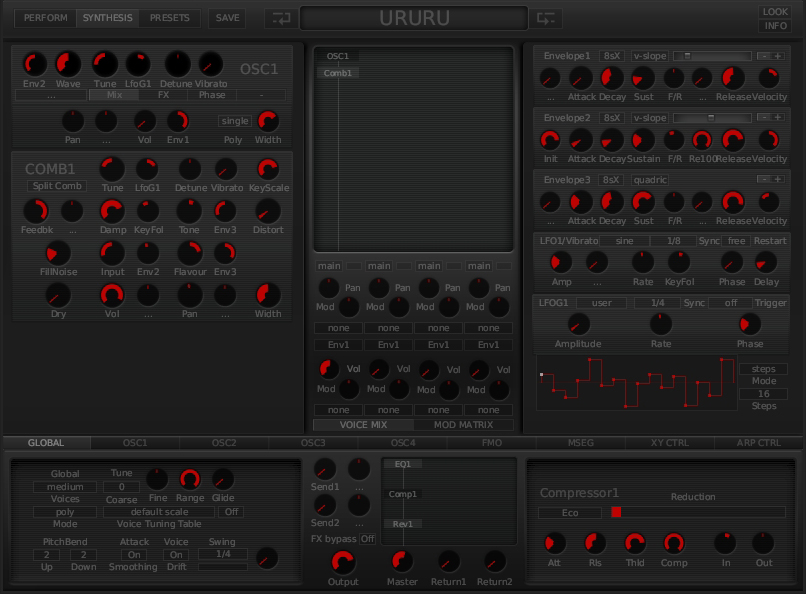The width and height of the screenshot is (806, 594).
Task: Switch to the PRESETS tab
Action: [169, 18]
